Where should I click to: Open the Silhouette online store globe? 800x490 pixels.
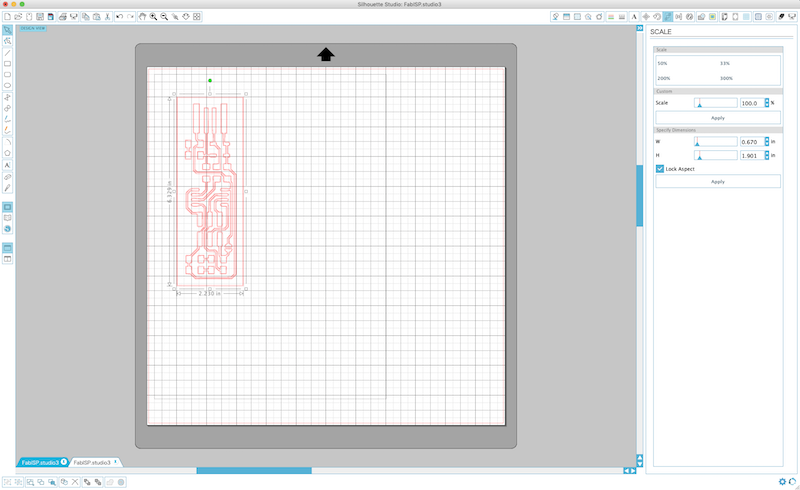(x=8, y=229)
